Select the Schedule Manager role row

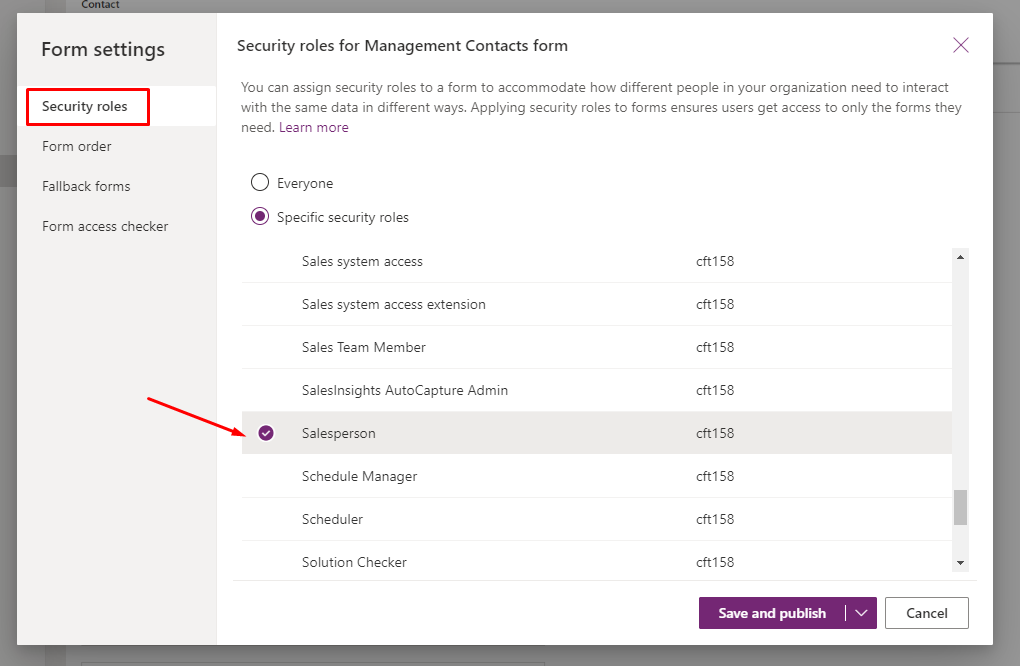[597, 476]
